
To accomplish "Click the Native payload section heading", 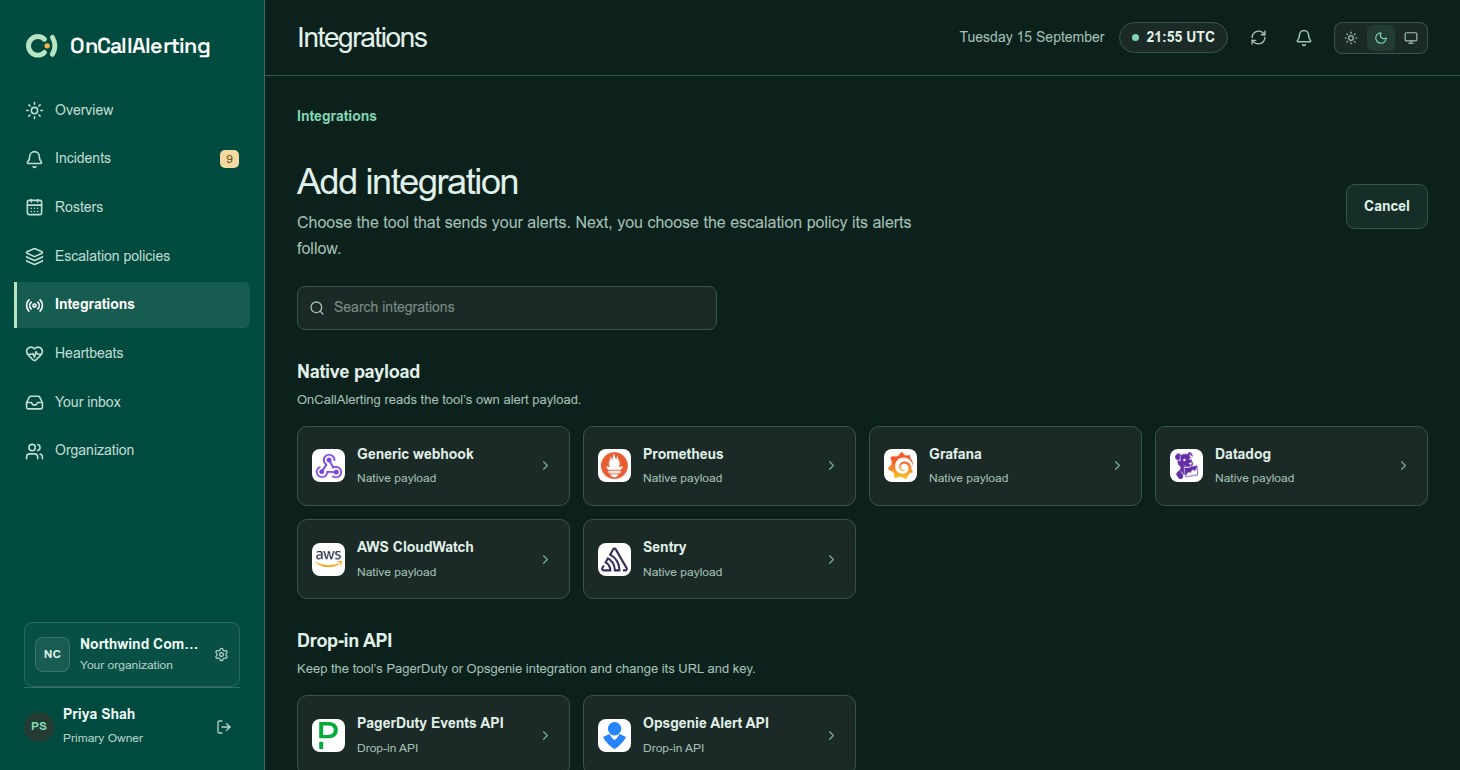I will [358, 372].
